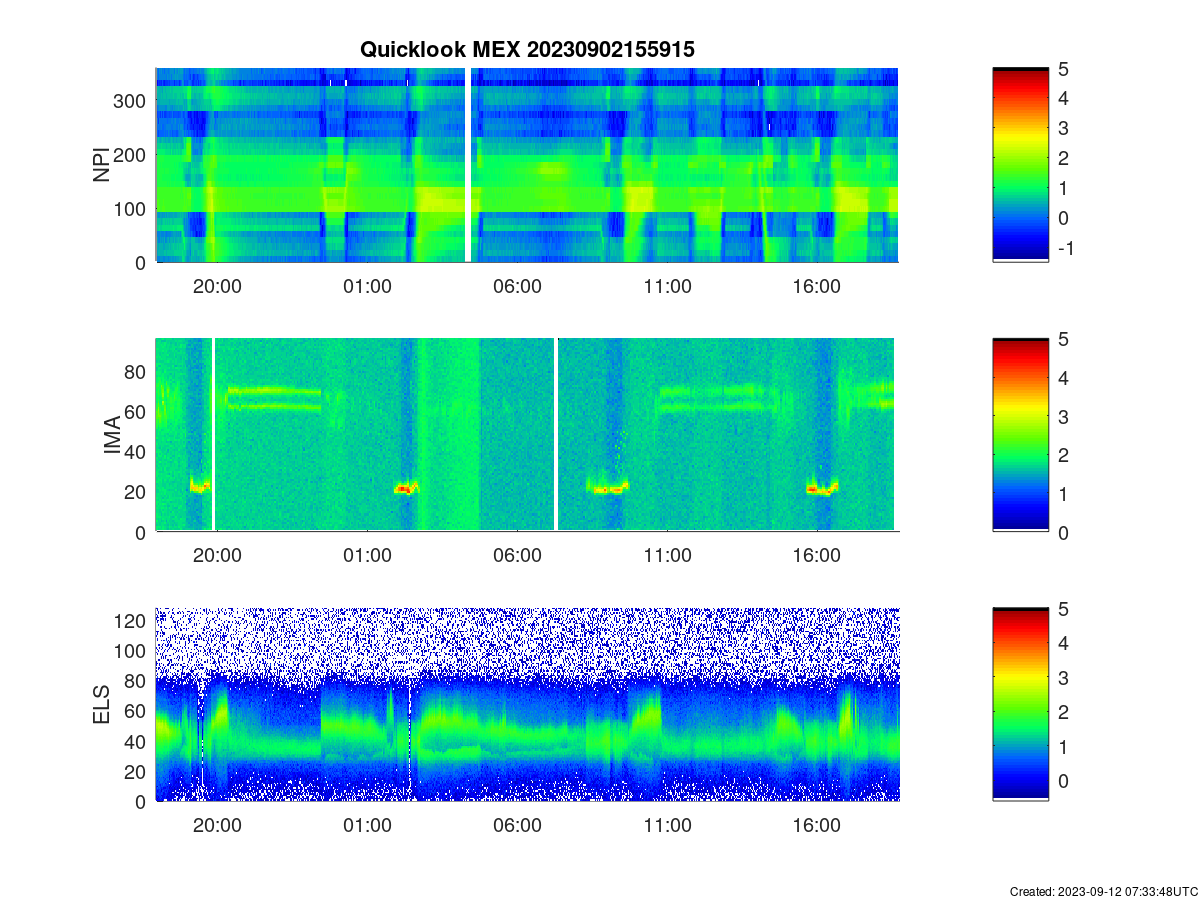Click the "40" tick on ELS y-axis

(136, 741)
